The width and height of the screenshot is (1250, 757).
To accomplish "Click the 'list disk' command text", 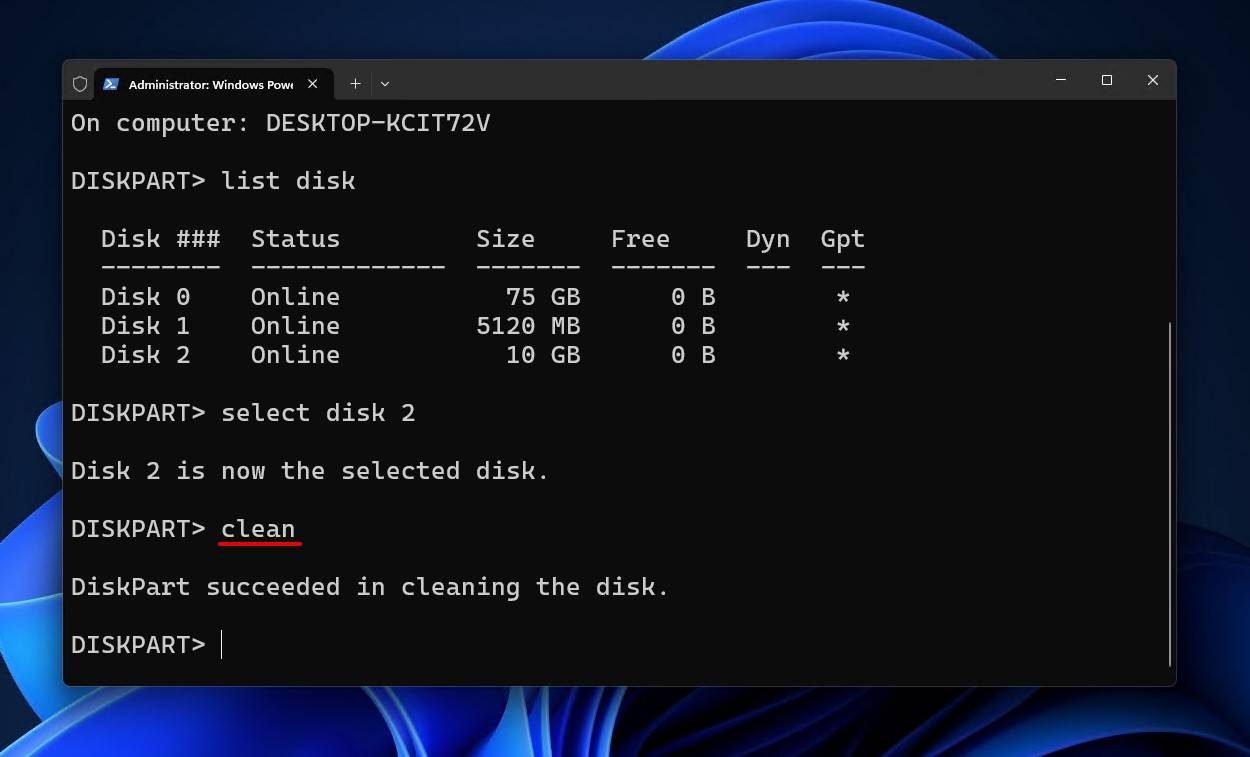I will tap(288, 181).
